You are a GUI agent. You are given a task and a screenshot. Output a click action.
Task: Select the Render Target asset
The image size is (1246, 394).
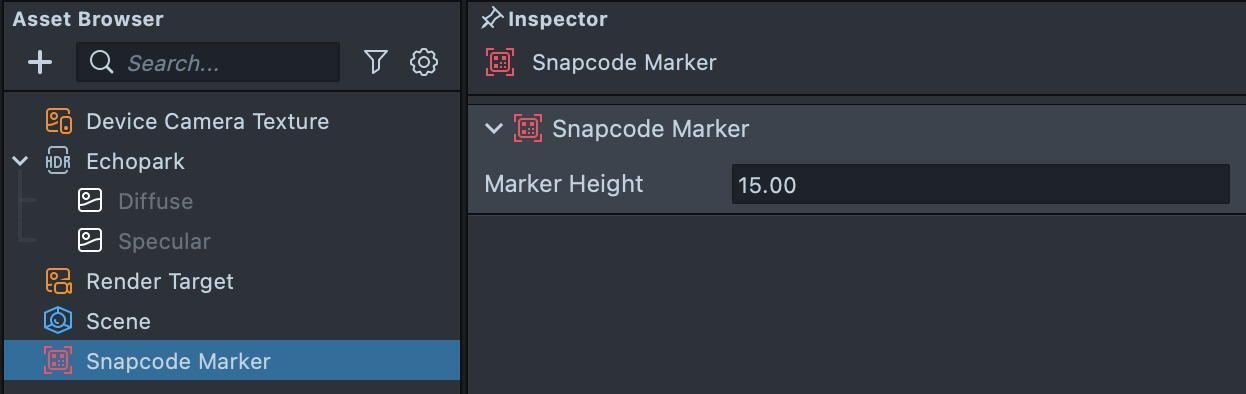230,282
